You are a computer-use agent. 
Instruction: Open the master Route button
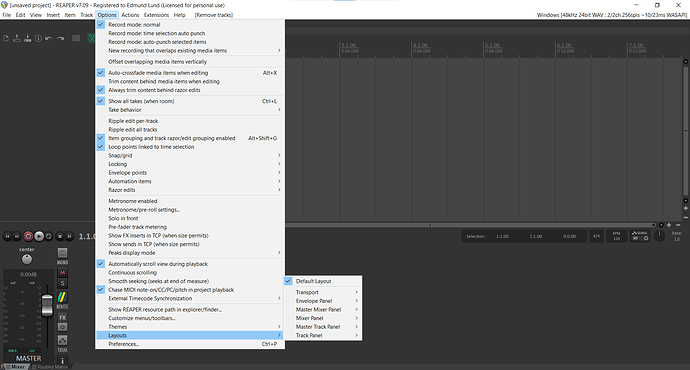[x=62, y=297]
